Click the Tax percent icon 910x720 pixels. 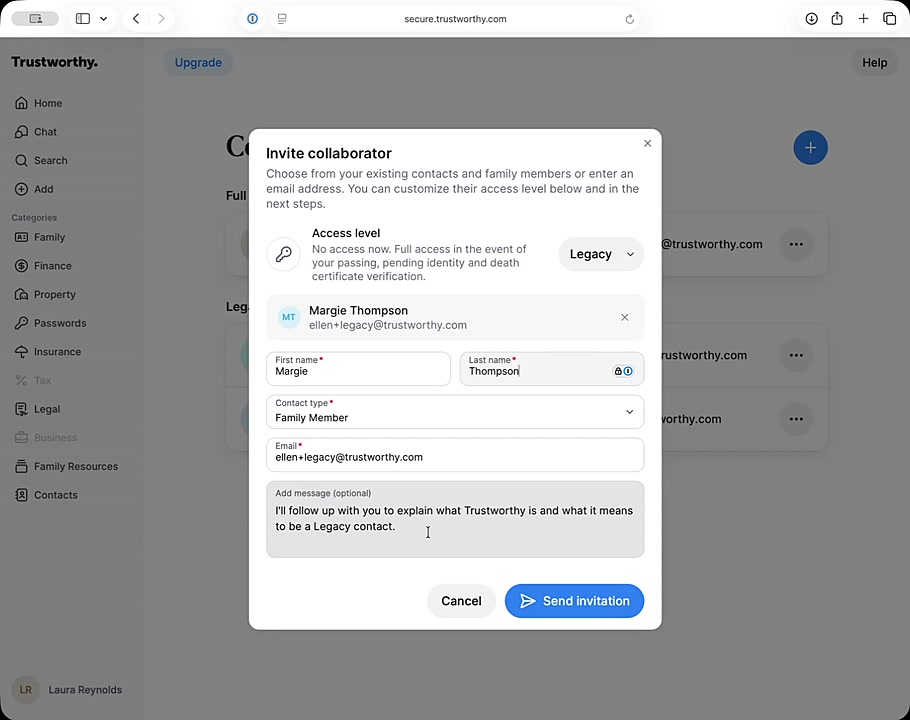[21, 381]
